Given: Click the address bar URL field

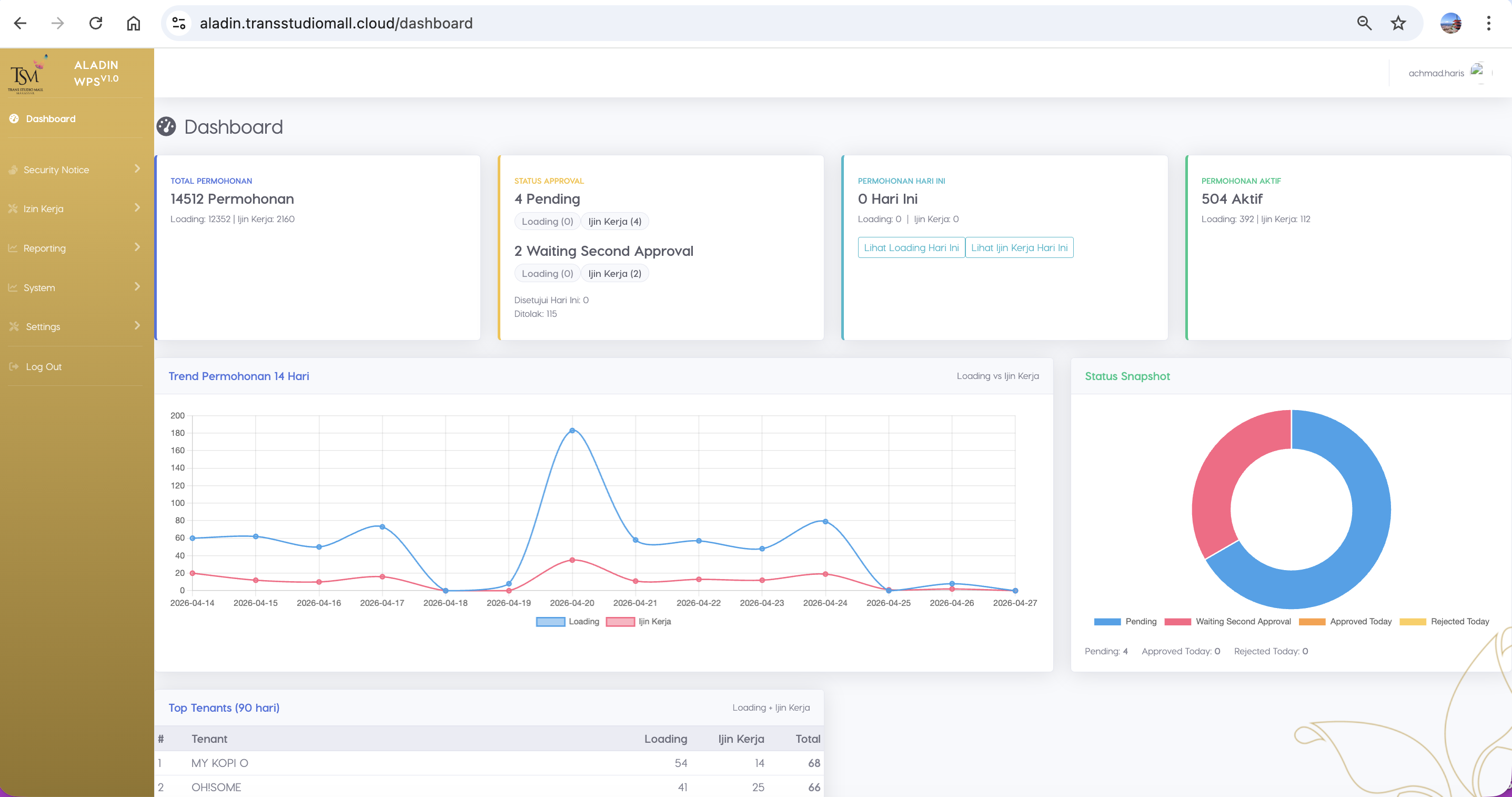Looking at the screenshot, I should [x=763, y=24].
